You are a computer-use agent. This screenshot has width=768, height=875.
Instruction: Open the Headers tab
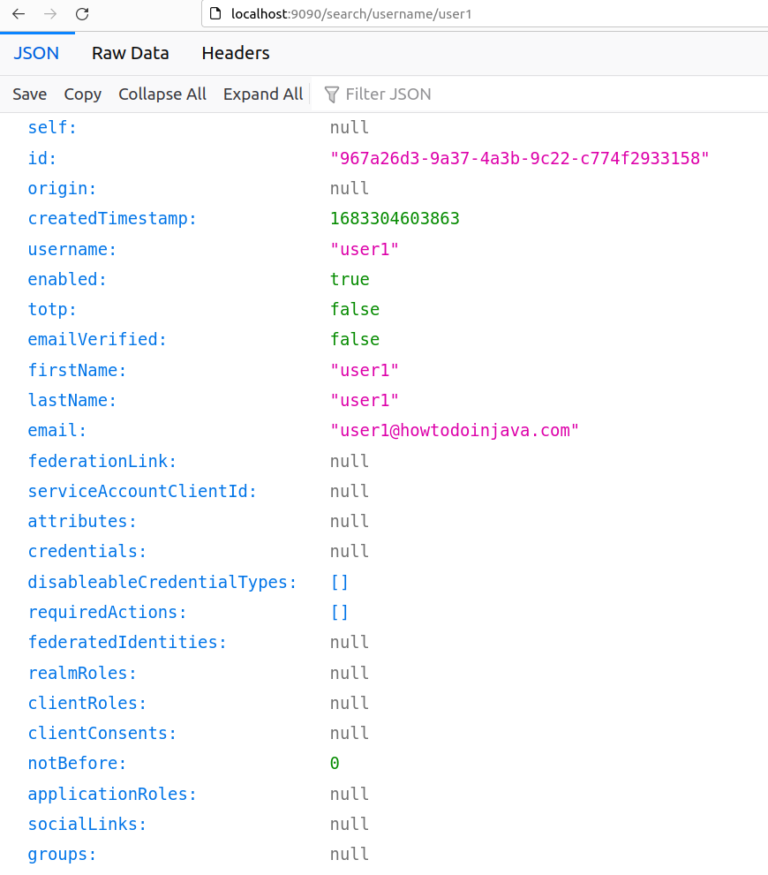click(235, 53)
